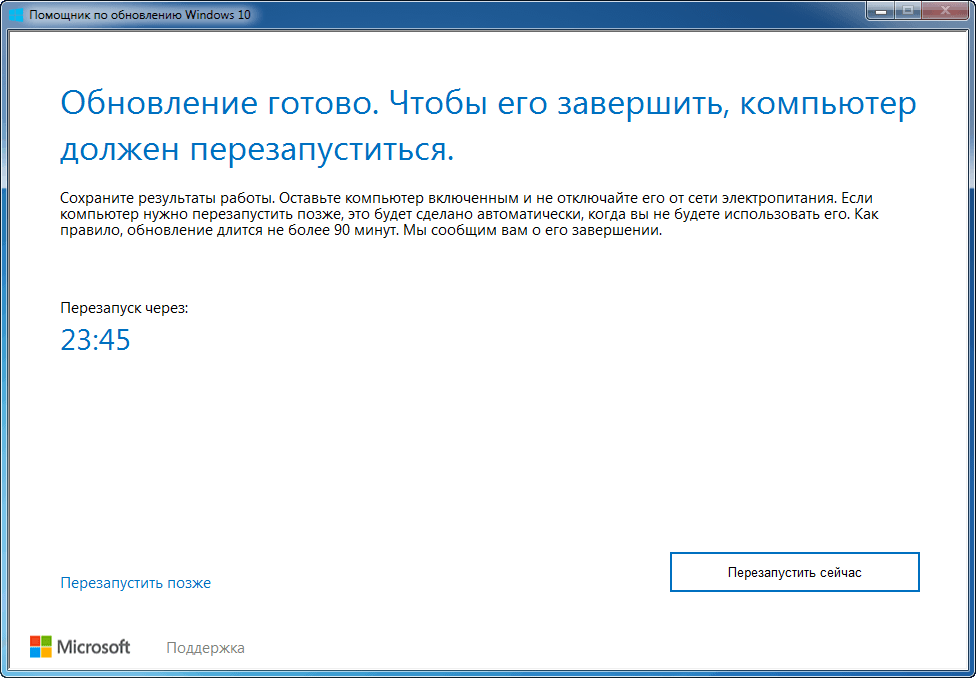Viewport: 976px width, 678px height.
Task: Click the 'Перезапустить сейчас' button
Action: tap(794, 572)
